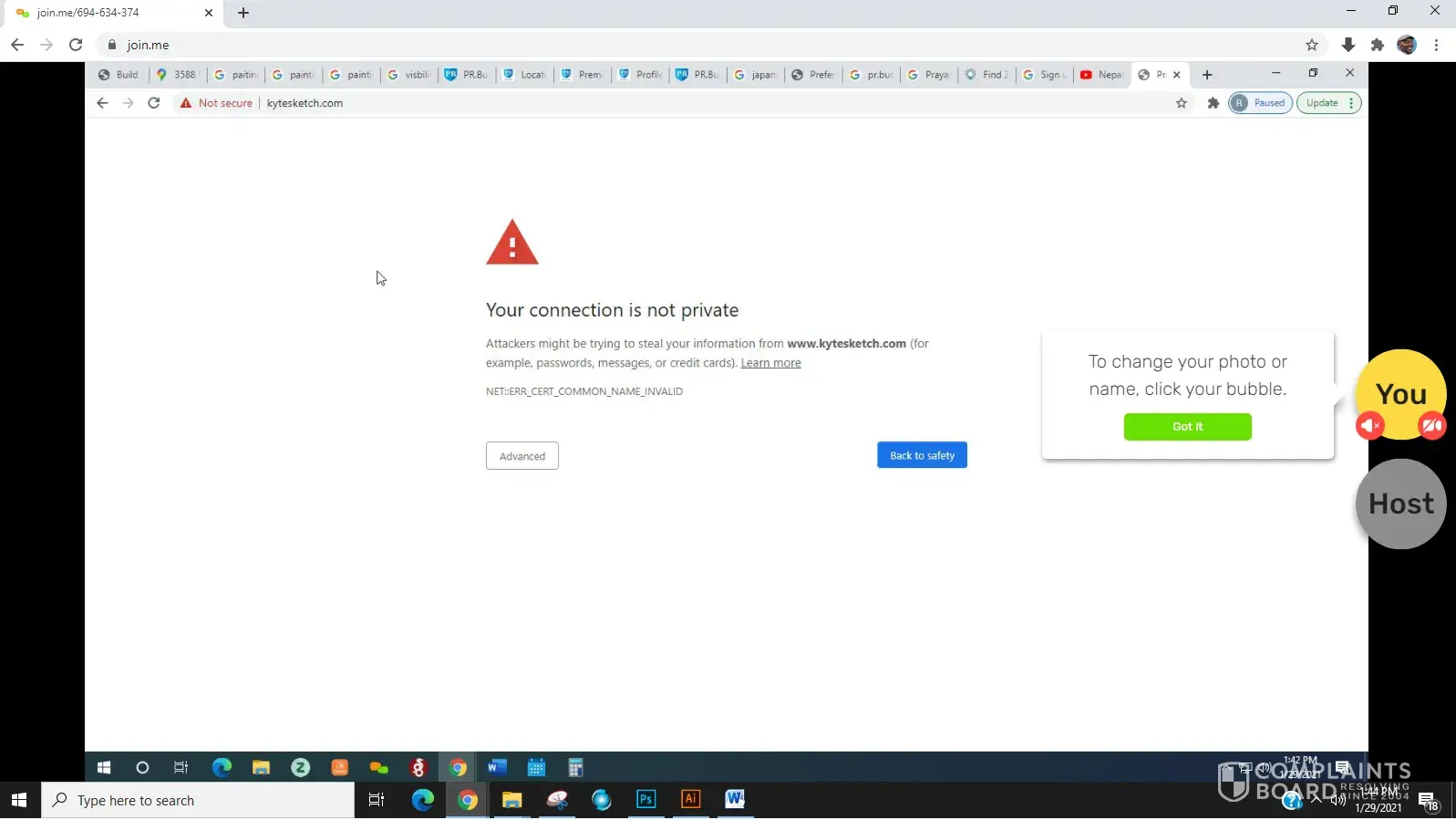The image size is (1456, 820).
Task: Select the join.me/694-634-374 tab
Action: pos(100,13)
